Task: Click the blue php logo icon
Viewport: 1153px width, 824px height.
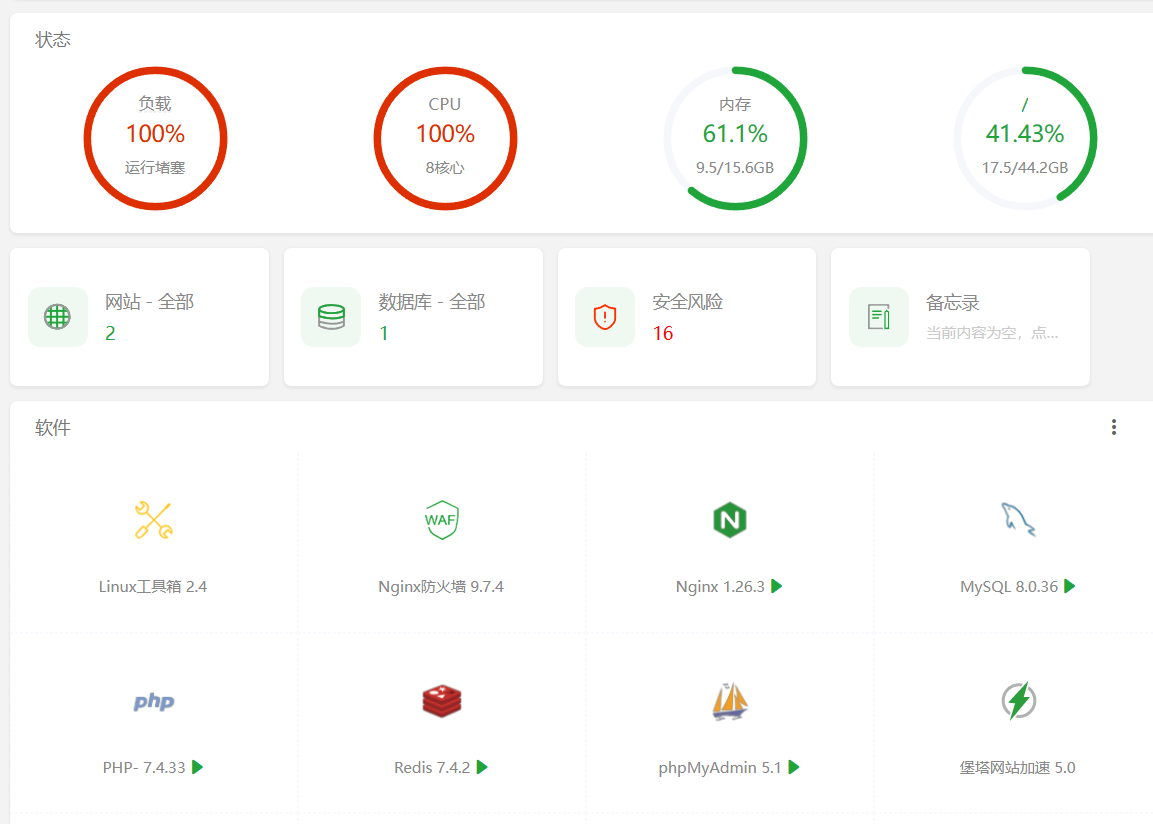Action: 154,701
